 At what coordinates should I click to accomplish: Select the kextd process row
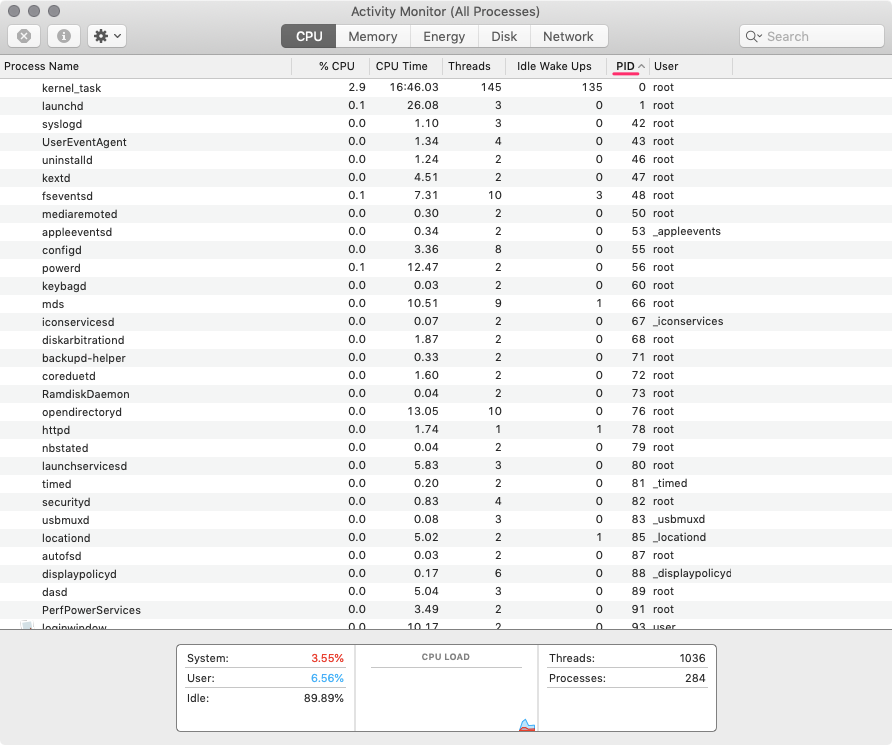click(446, 177)
